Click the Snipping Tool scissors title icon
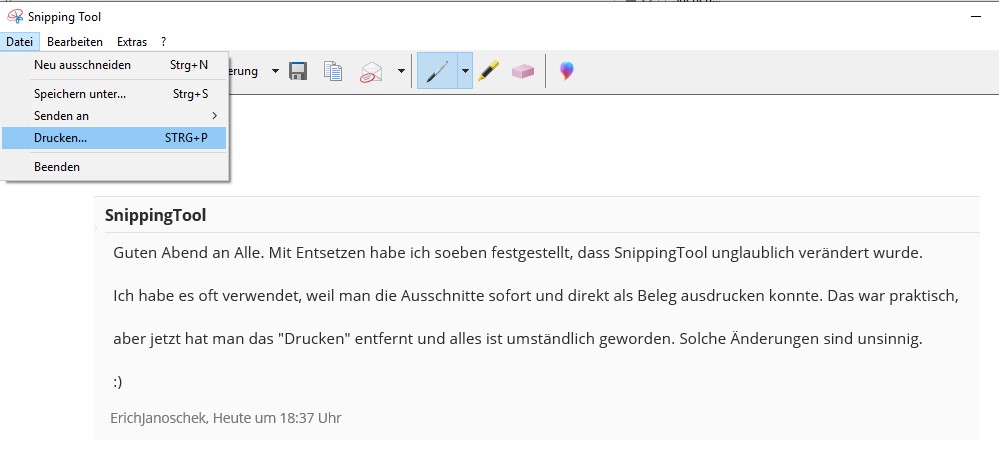 (15, 17)
